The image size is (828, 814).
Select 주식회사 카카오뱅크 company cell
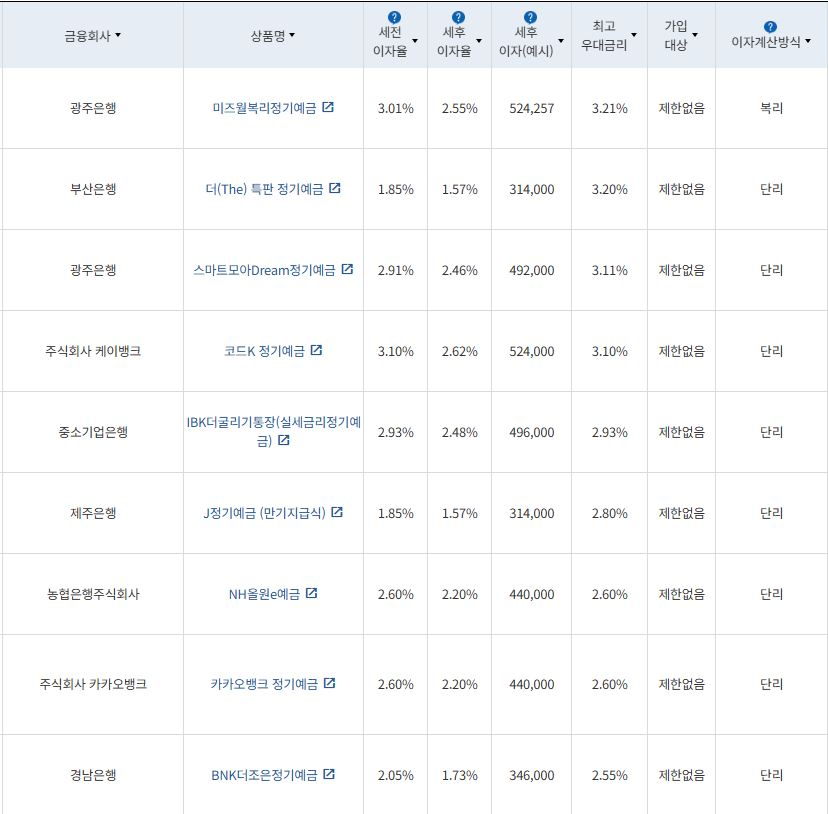tap(93, 684)
